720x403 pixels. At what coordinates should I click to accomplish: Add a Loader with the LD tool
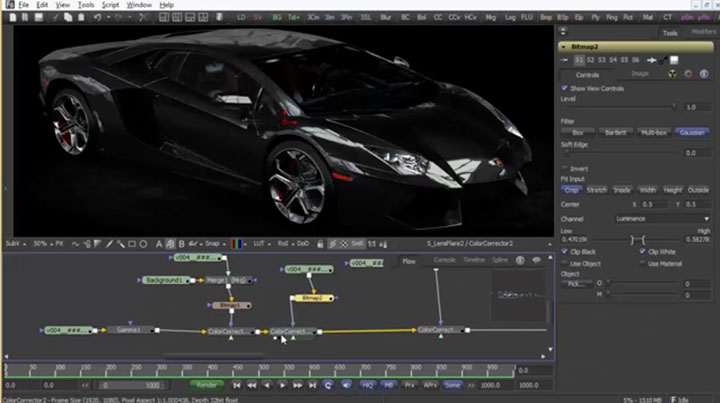[241, 17]
